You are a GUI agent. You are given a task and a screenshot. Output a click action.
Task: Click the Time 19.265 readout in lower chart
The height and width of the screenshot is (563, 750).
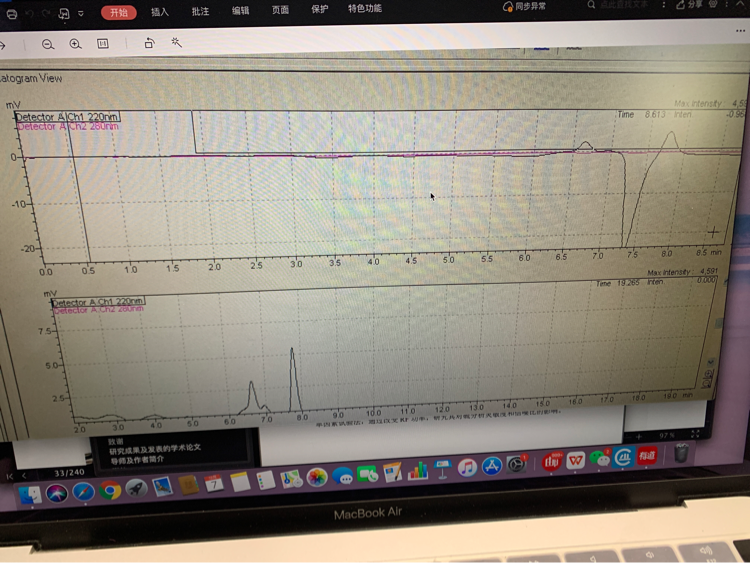coord(618,283)
